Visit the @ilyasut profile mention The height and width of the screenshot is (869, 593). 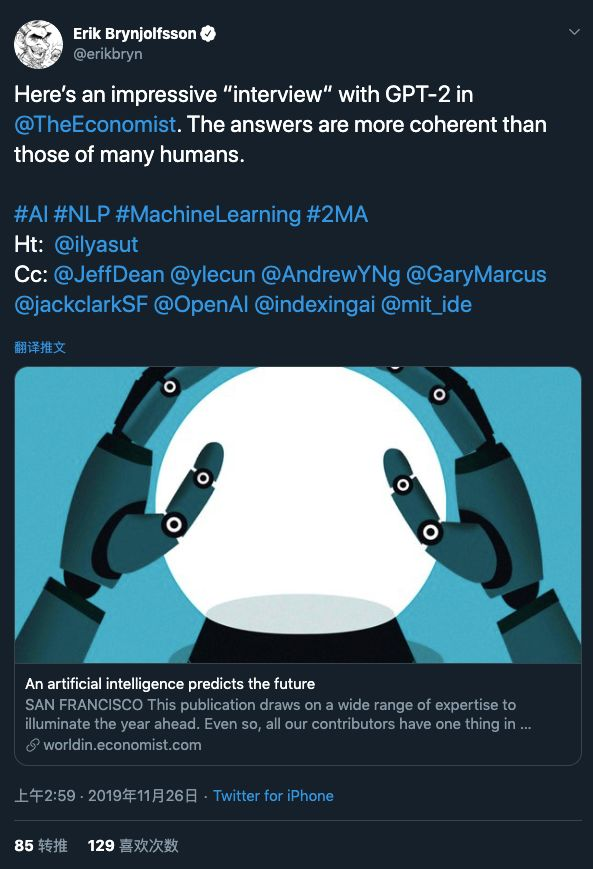(96, 244)
